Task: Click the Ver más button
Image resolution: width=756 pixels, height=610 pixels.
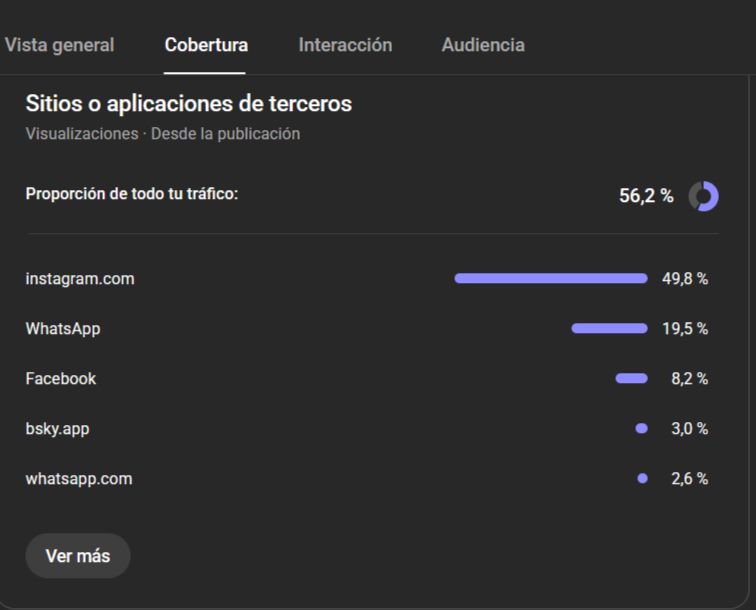Action: [78, 556]
